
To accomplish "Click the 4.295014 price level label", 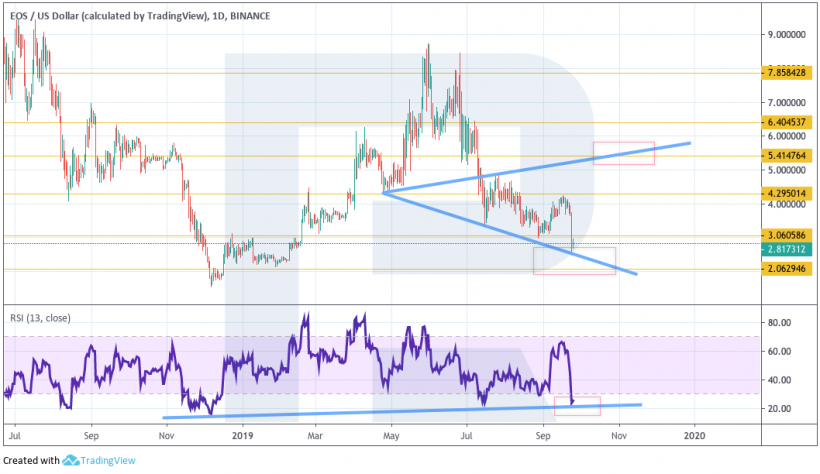I will point(784,193).
